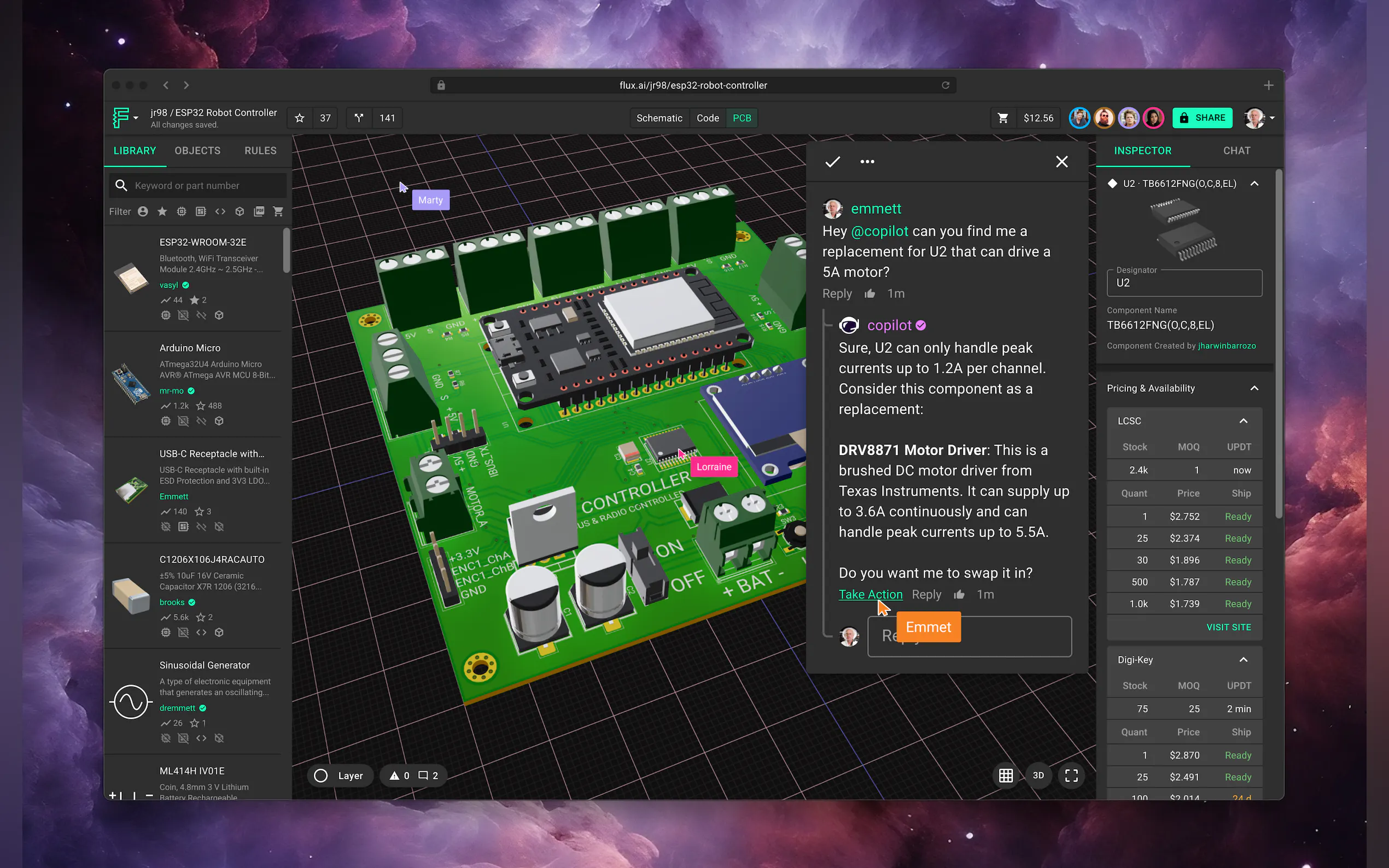
Task: Click Take Action on copilot's suggestion
Action: (871, 594)
